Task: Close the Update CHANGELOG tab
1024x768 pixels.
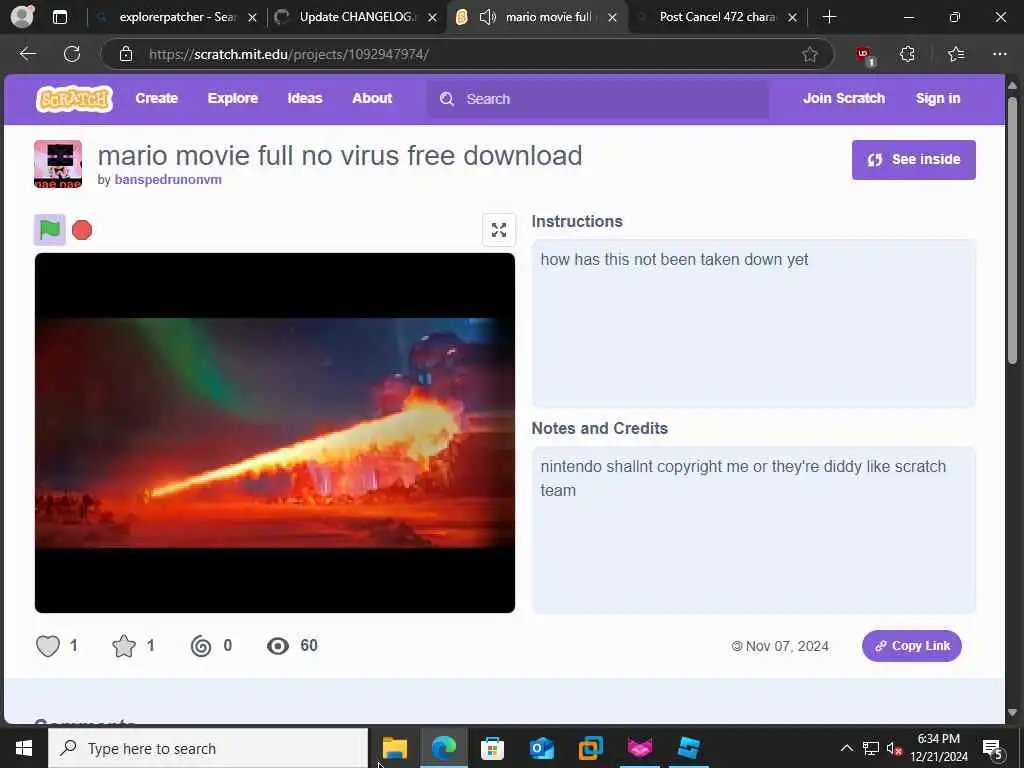Action: point(432,18)
